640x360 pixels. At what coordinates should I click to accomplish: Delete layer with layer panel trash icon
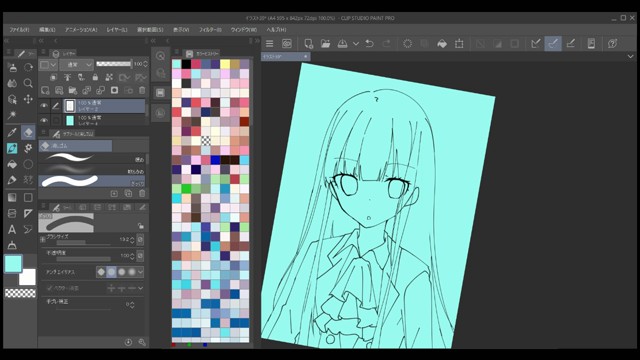click(142, 90)
